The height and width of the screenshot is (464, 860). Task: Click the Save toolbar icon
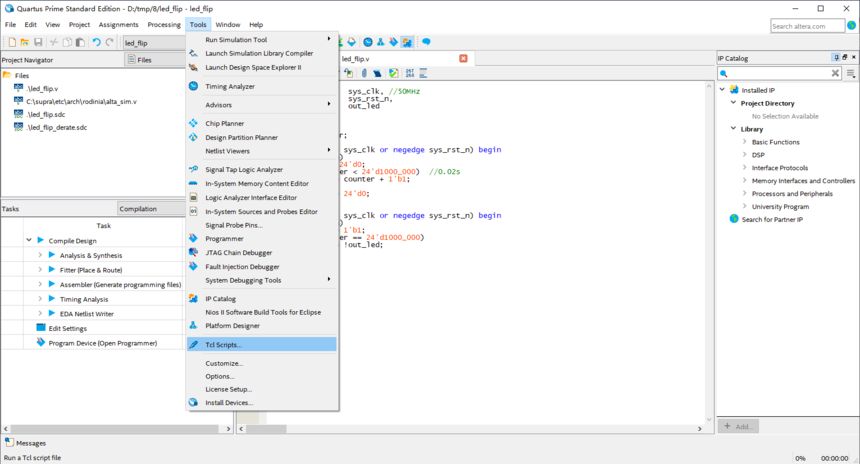click(38, 42)
